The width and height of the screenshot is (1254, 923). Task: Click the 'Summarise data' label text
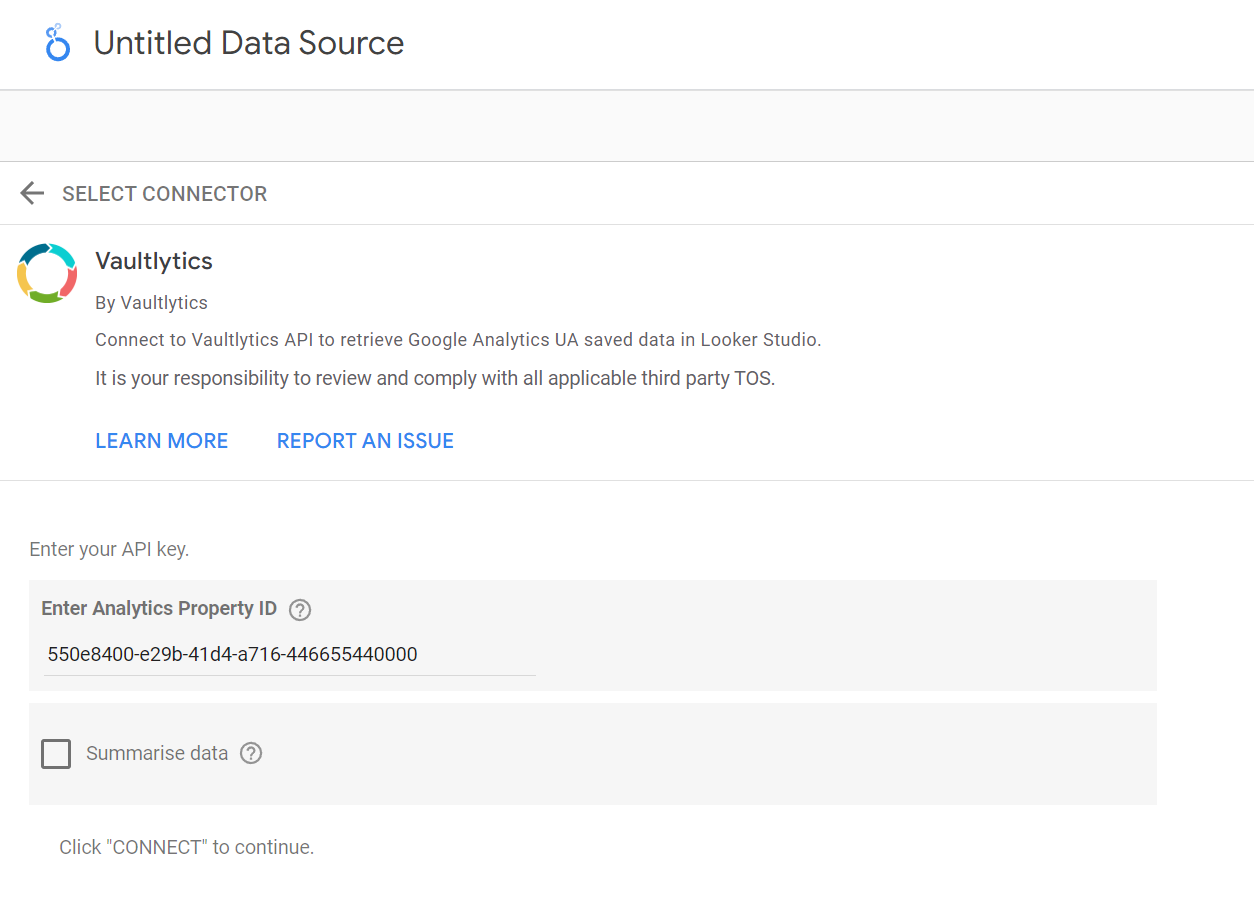(157, 753)
